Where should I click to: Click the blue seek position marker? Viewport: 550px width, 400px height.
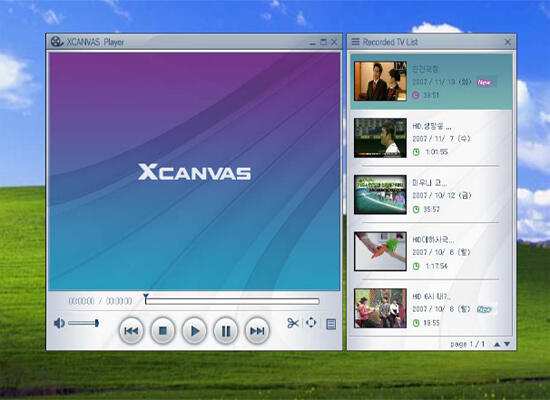click(x=146, y=296)
